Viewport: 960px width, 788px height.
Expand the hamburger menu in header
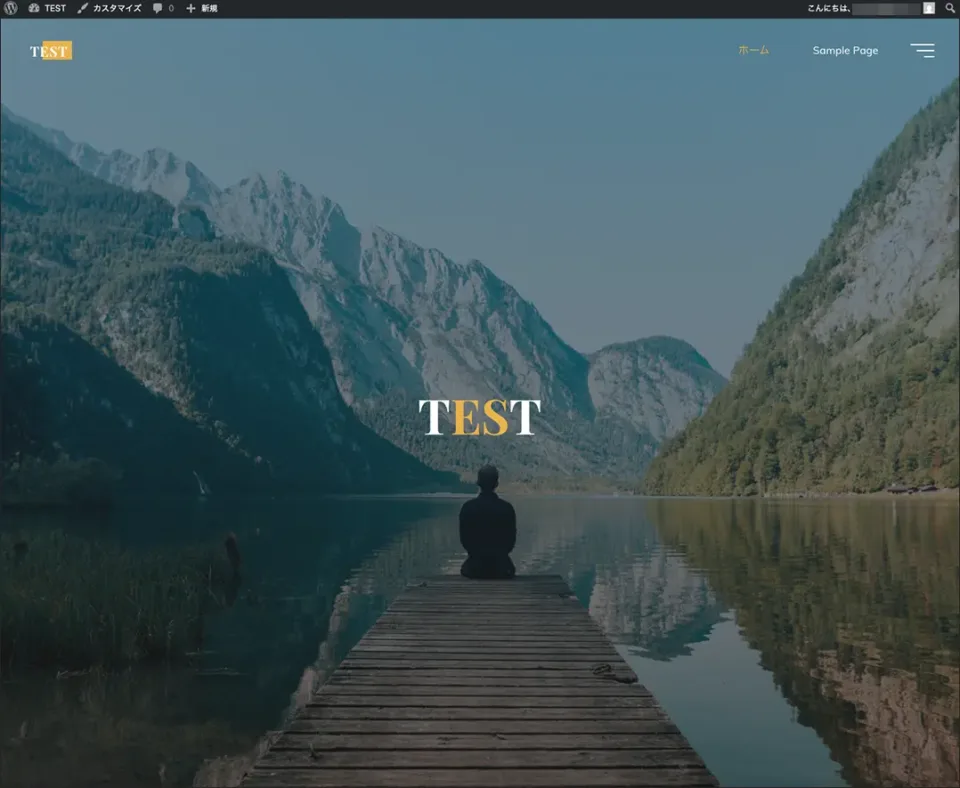922,50
